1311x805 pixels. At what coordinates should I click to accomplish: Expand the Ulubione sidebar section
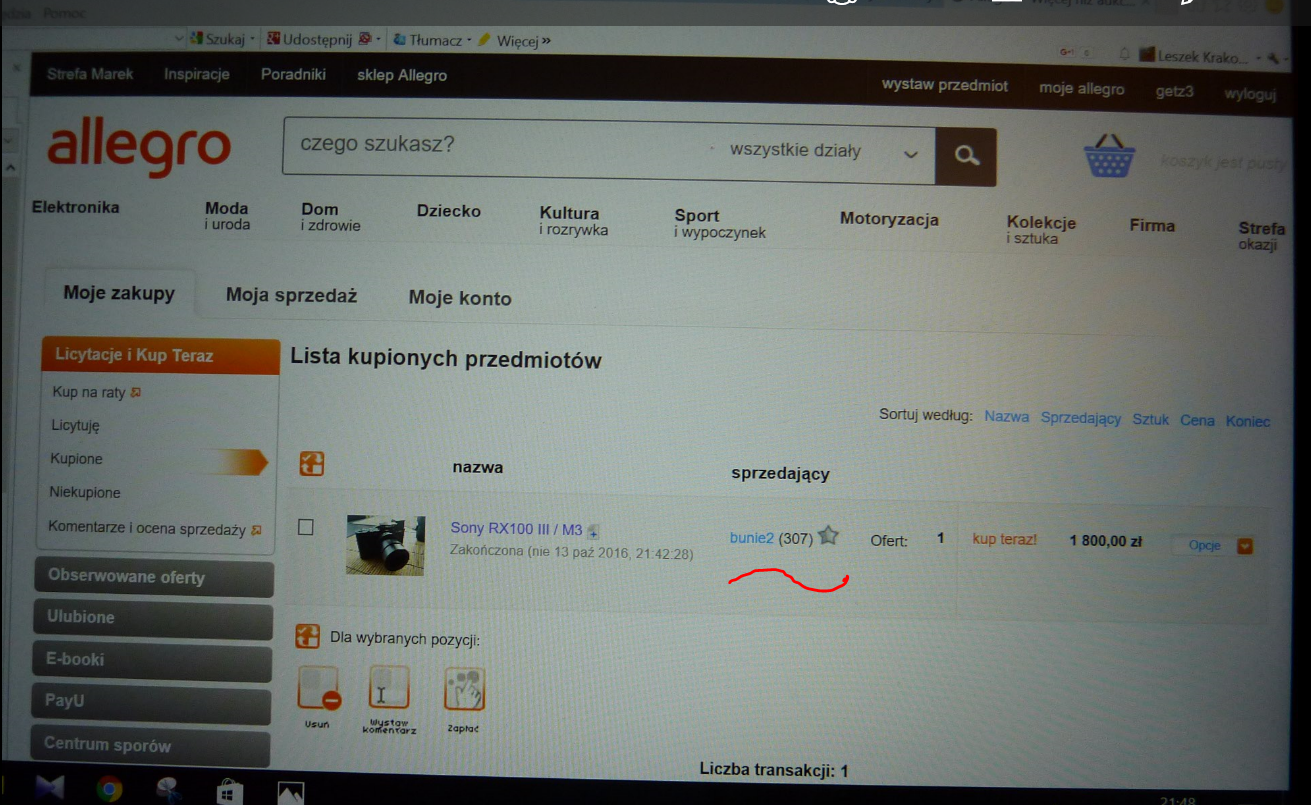click(153, 620)
